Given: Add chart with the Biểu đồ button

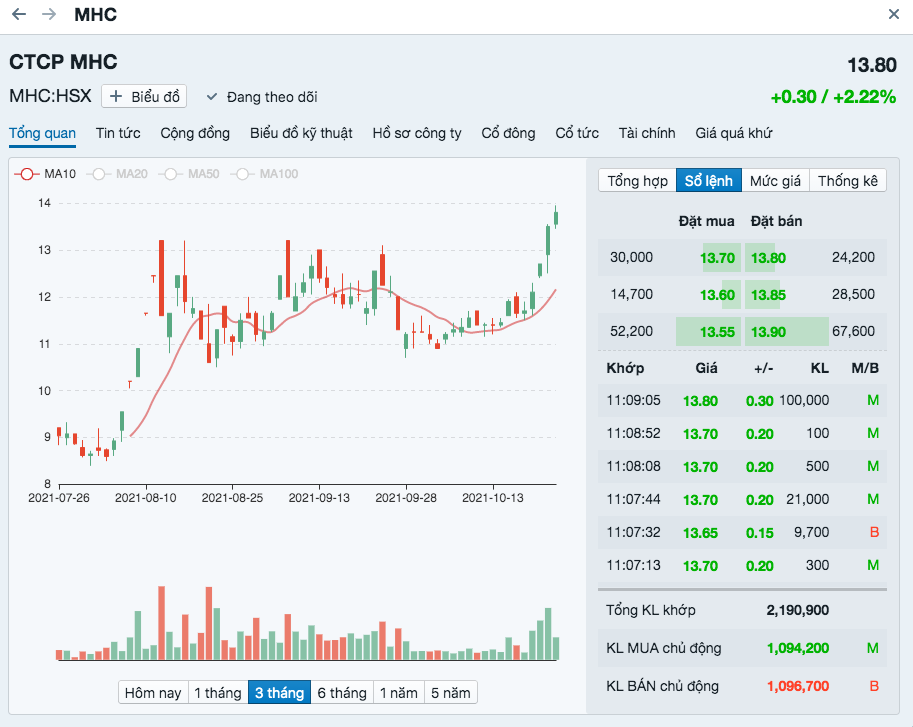Looking at the screenshot, I should (x=144, y=97).
